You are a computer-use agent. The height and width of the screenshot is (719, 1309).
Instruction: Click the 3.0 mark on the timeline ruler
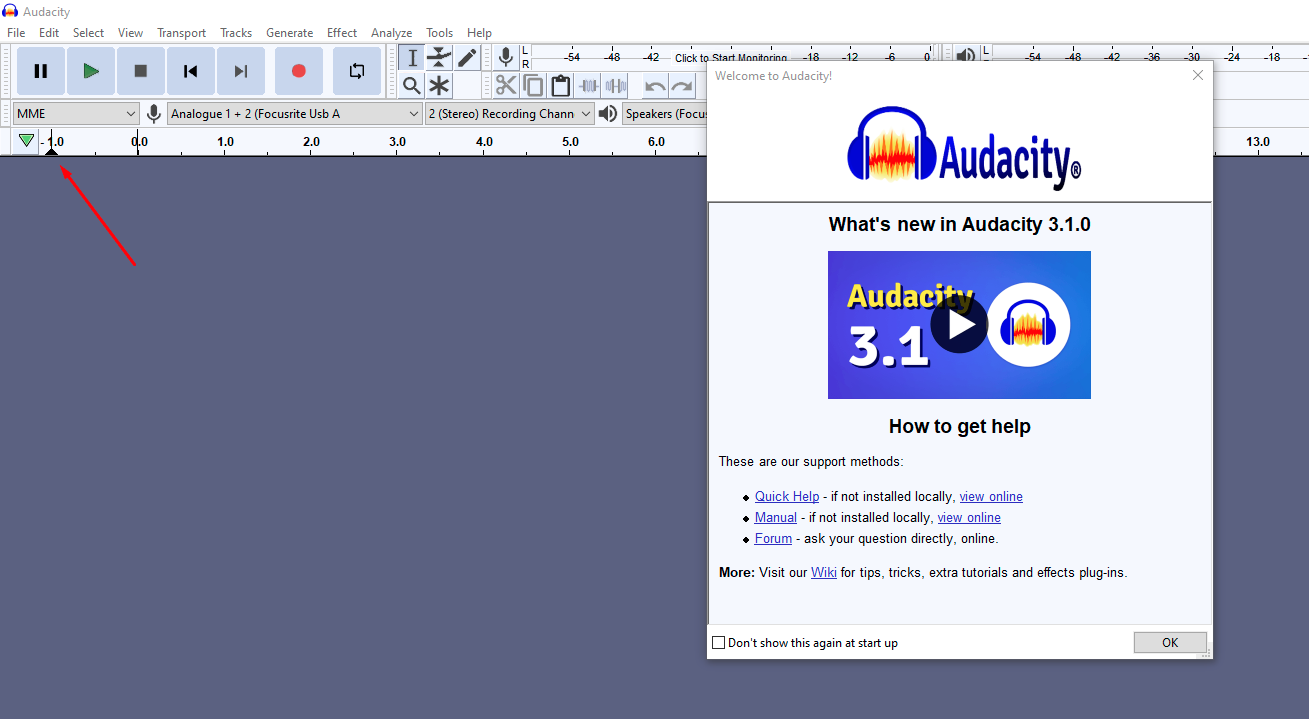coord(397,142)
